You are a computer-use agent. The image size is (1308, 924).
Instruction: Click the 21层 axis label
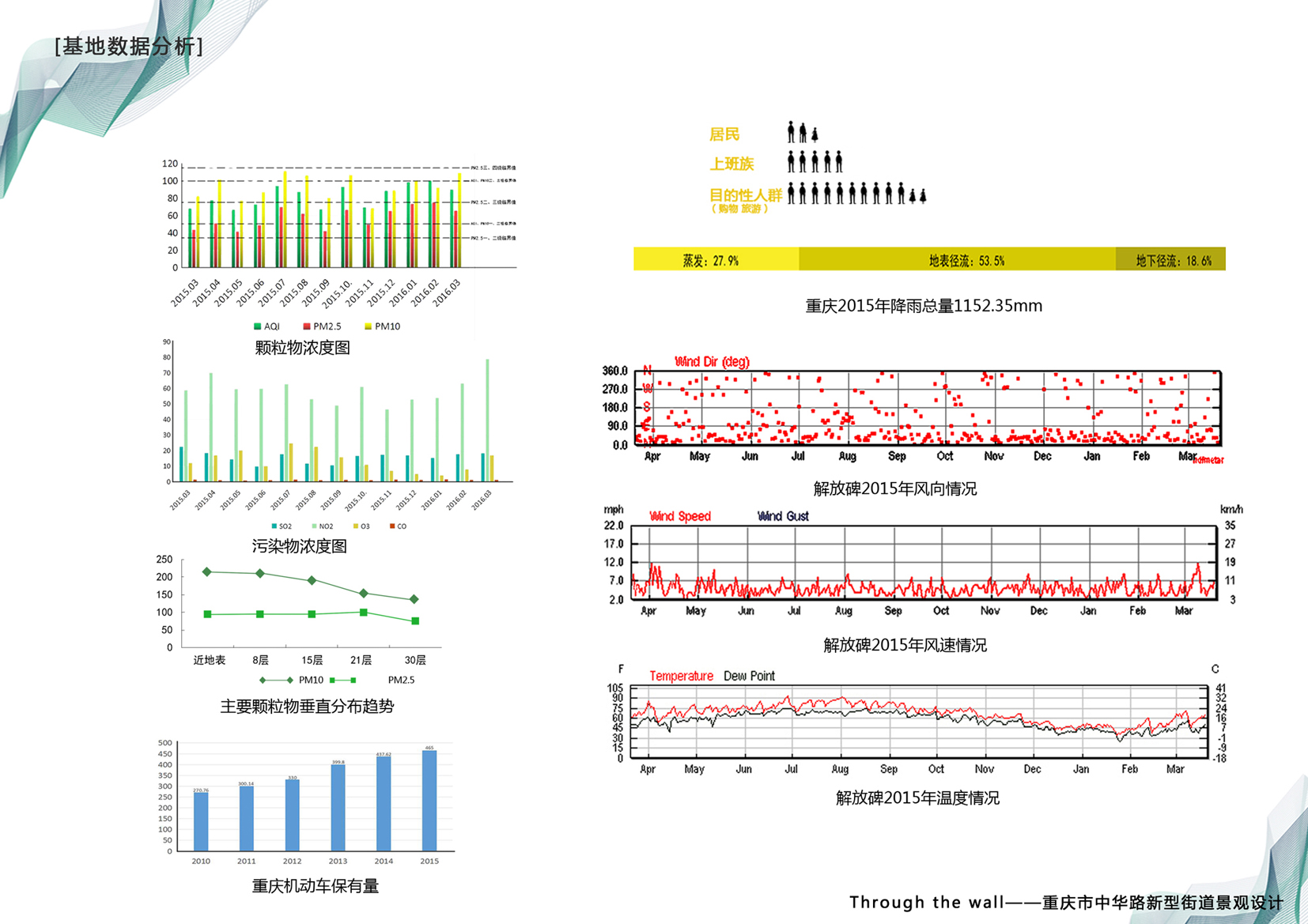361,660
